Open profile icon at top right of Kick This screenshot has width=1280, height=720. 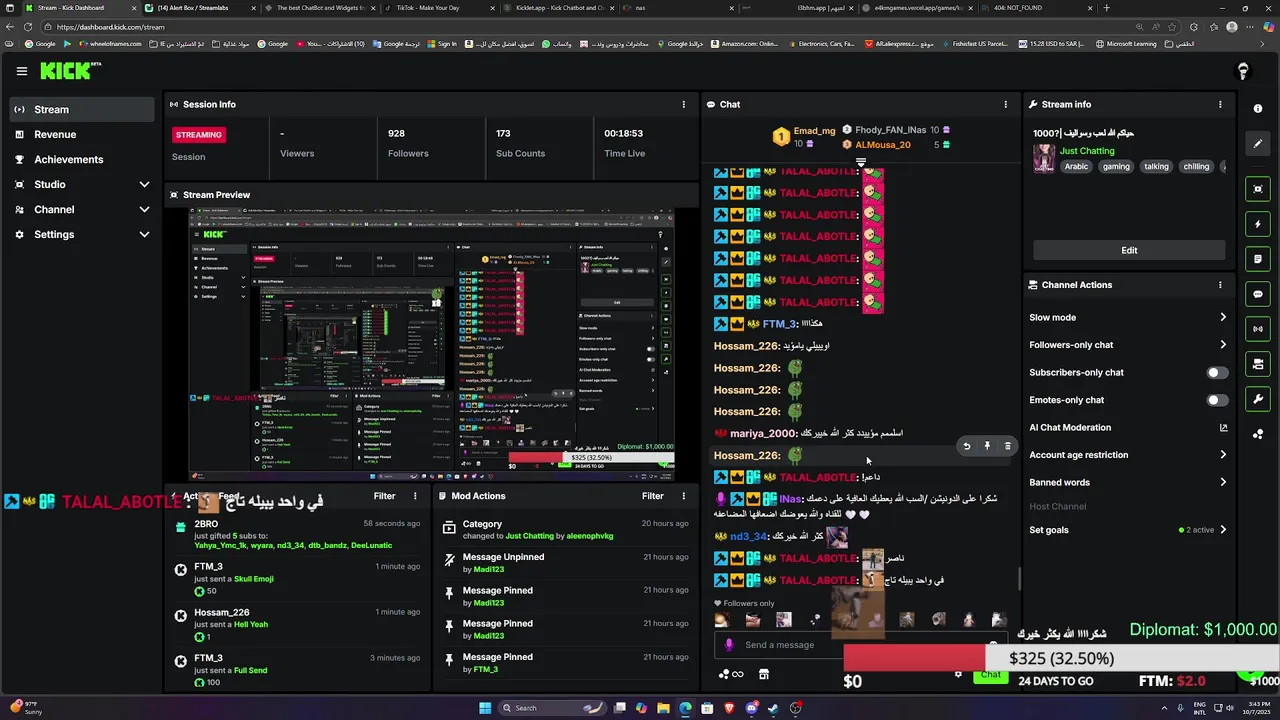(x=1243, y=71)
